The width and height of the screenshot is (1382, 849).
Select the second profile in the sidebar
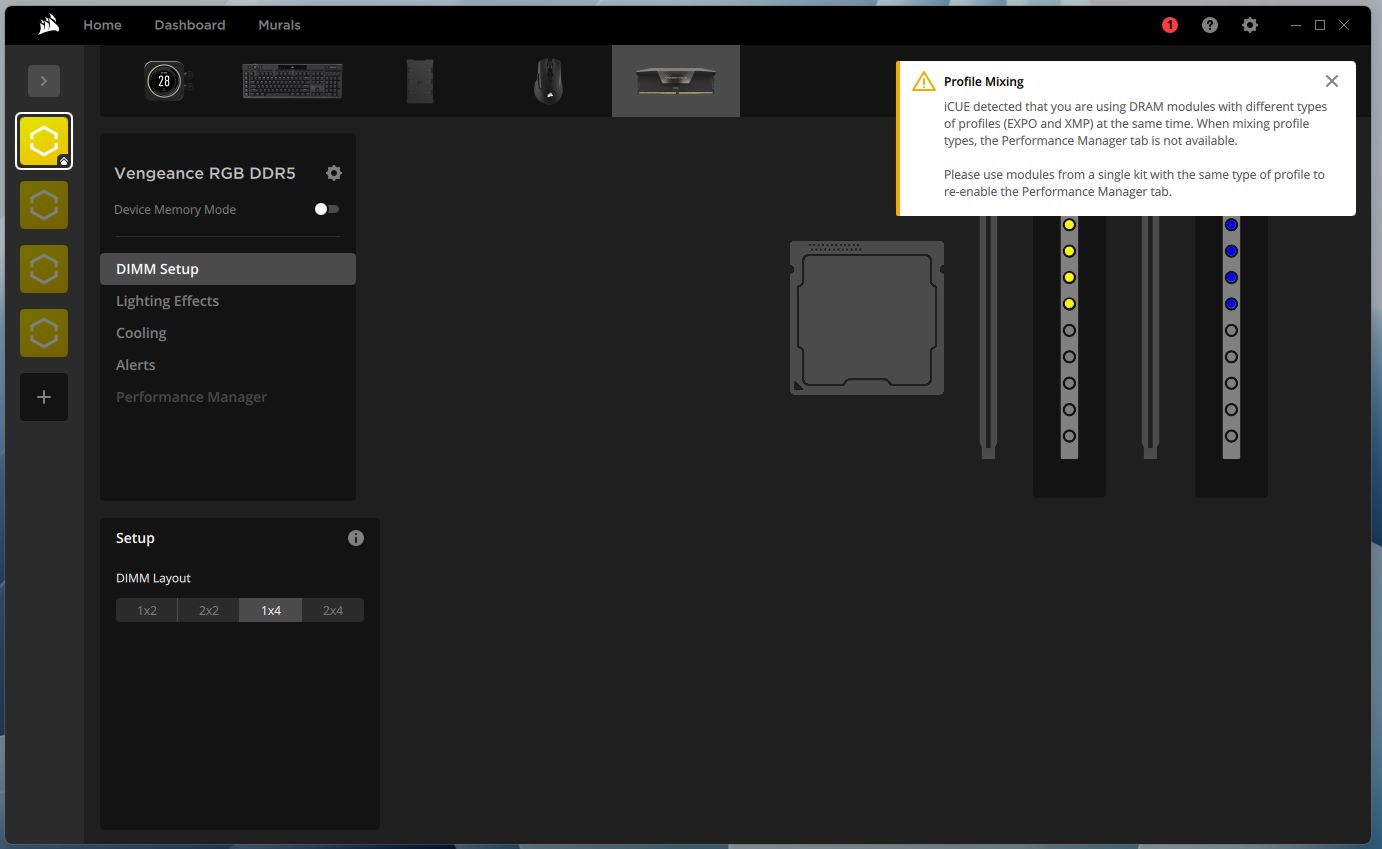coord(44,205)
